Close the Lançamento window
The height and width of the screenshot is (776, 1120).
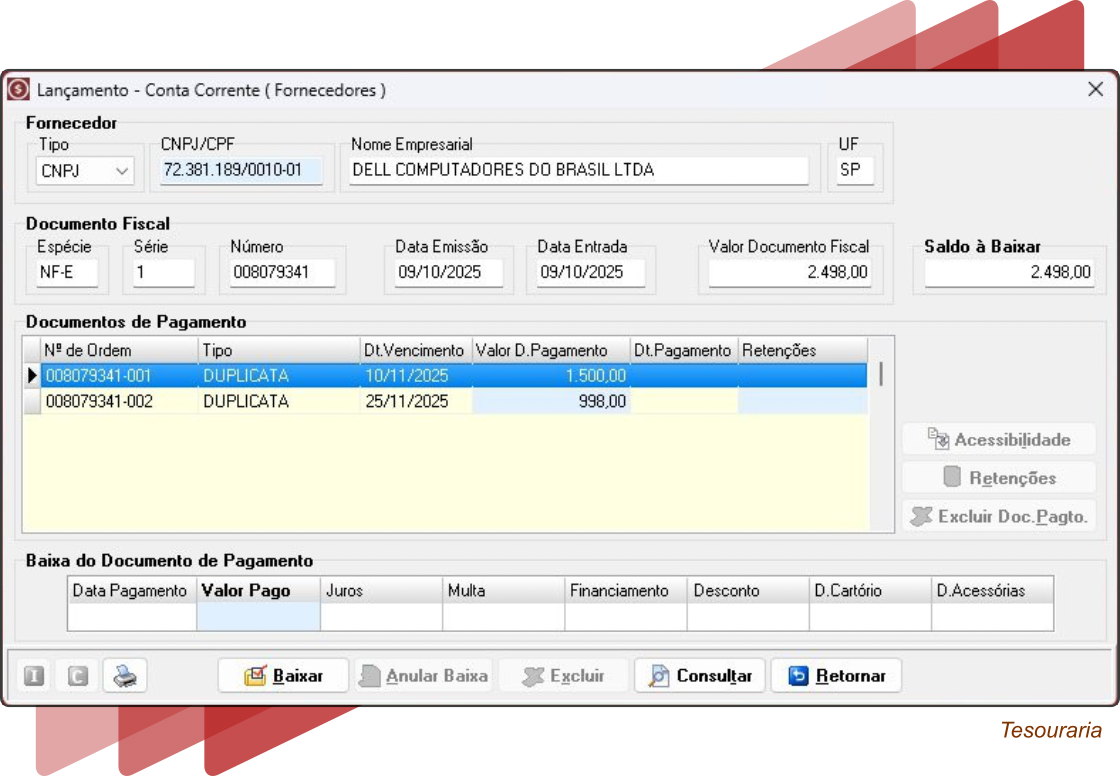(x=1095, y=90)
